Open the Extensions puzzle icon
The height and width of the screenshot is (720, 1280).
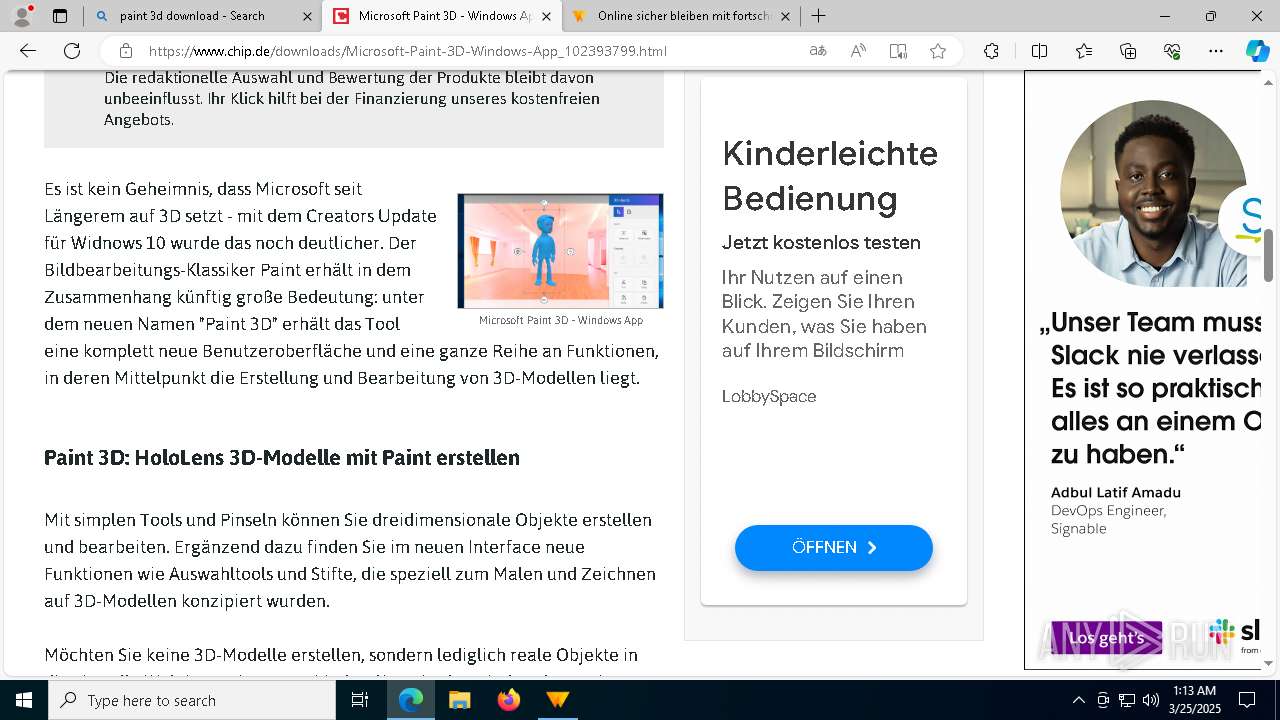point(991,51)
